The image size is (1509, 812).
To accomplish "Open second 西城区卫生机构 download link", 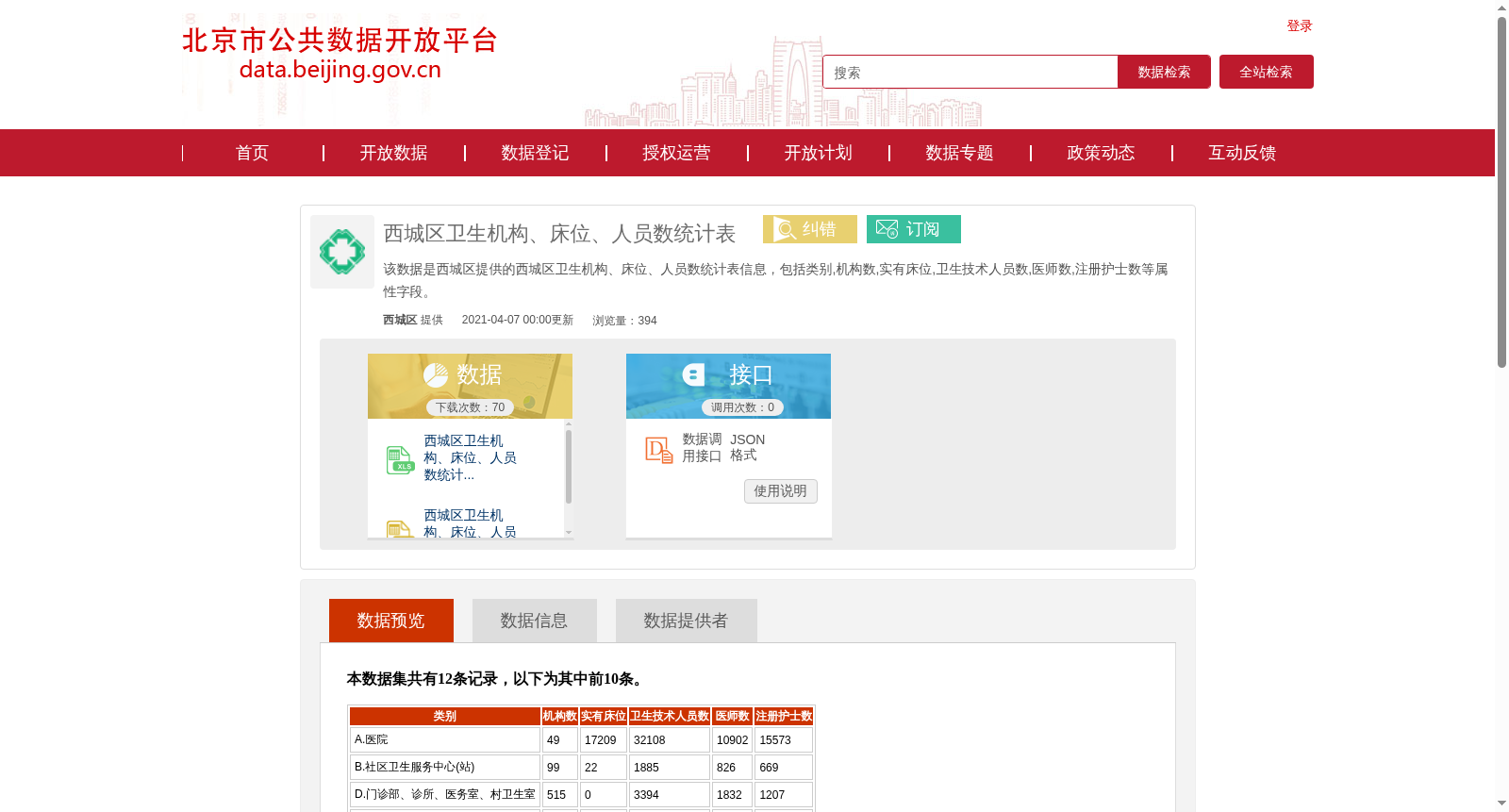I will (470, 523).
